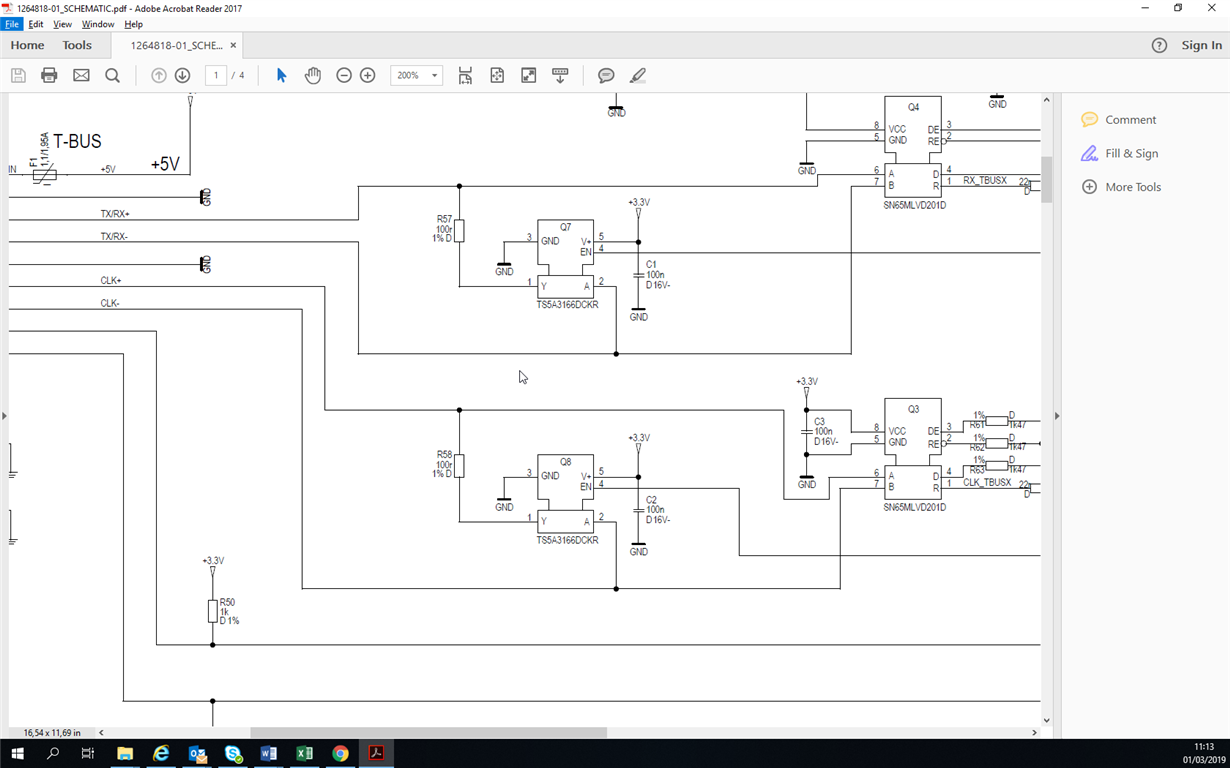1230x768 pixels.
Task: Click the fit one full page icon
Action: pyautogui.click(x=497, y=75)
